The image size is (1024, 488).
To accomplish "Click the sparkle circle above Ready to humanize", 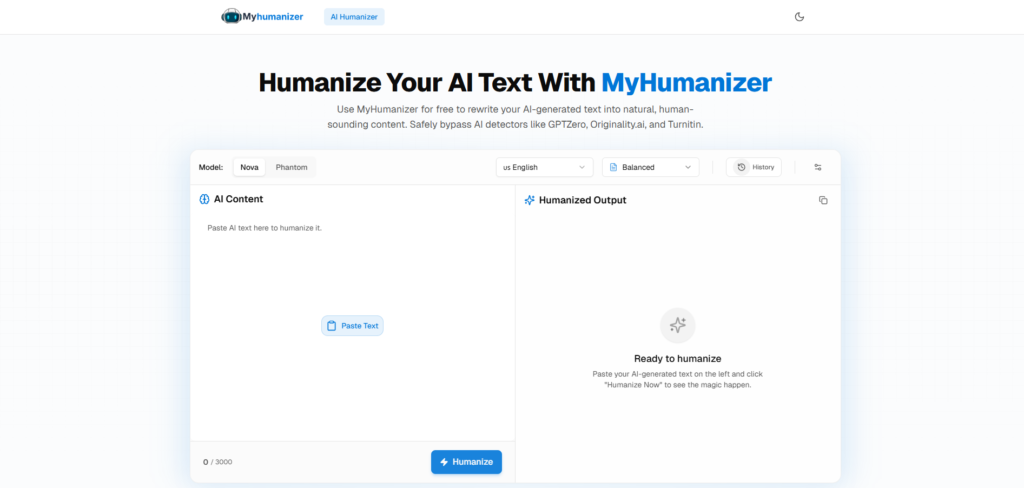I will 678,325.
